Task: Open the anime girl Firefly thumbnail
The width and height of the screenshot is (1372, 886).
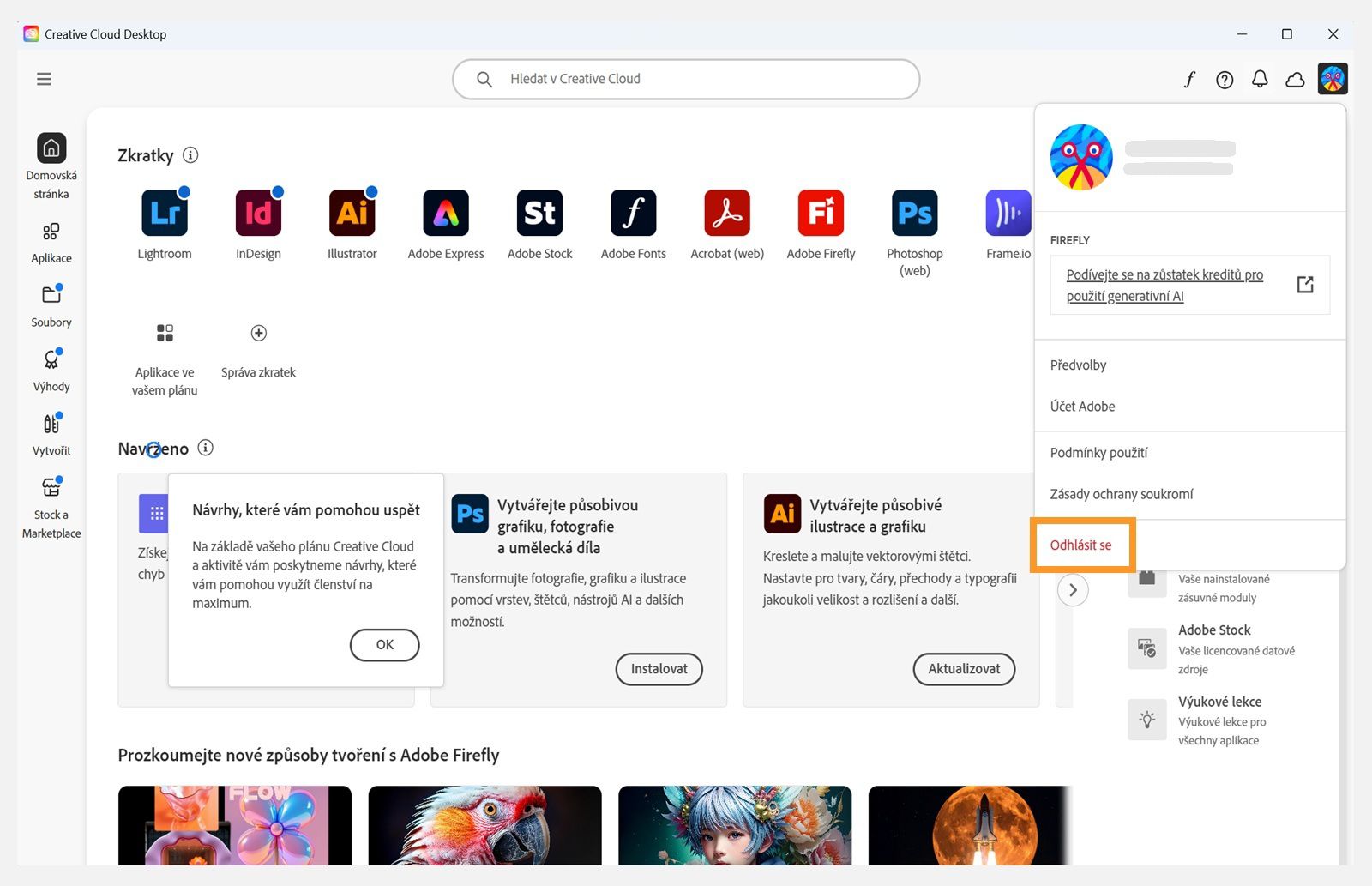Action: tap(735, 825)
